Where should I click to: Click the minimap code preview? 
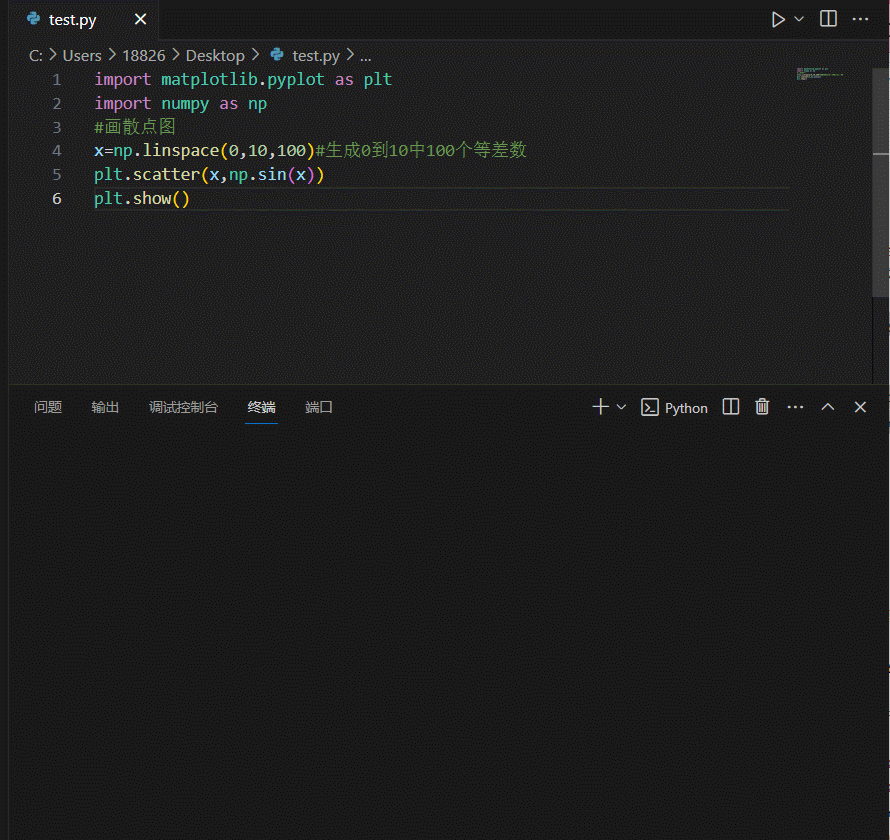(820, 74)
